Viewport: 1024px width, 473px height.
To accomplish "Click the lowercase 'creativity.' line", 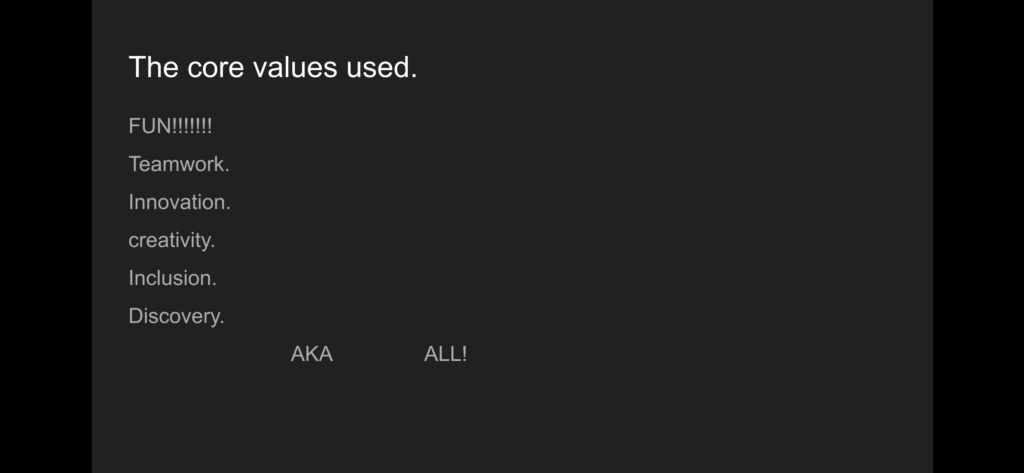I will [172, 240].
